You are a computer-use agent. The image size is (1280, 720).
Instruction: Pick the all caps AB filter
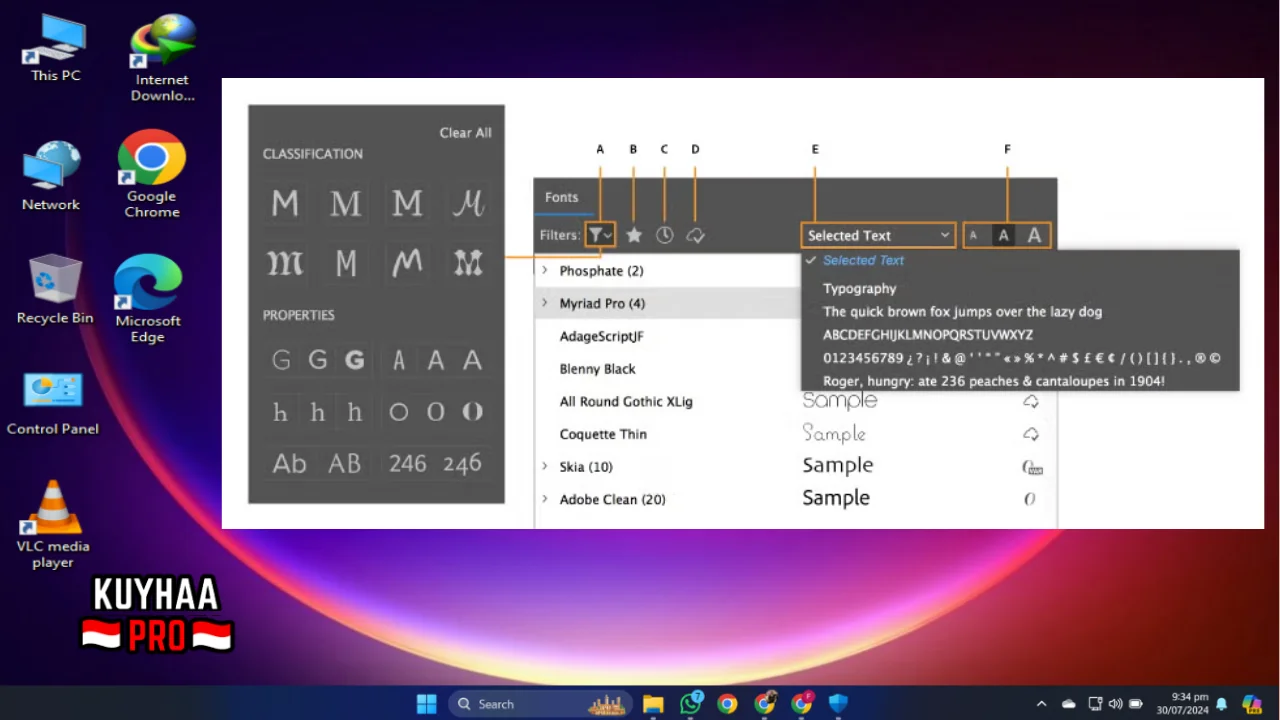(345, 464)
